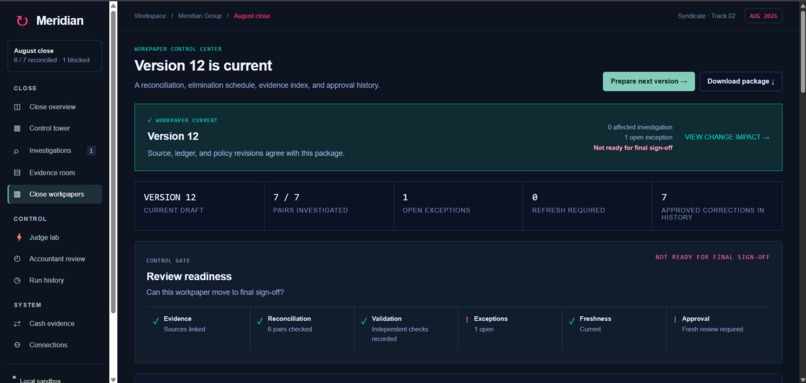806x383 pixels.
Task: Click the 'Syndicate · Track 02' label
Action: [x=706, y=16]
